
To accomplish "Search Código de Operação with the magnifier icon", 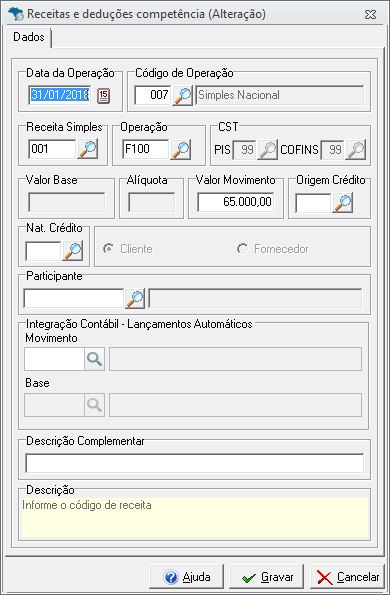I will pyautogui.click(x=182, y=95).
